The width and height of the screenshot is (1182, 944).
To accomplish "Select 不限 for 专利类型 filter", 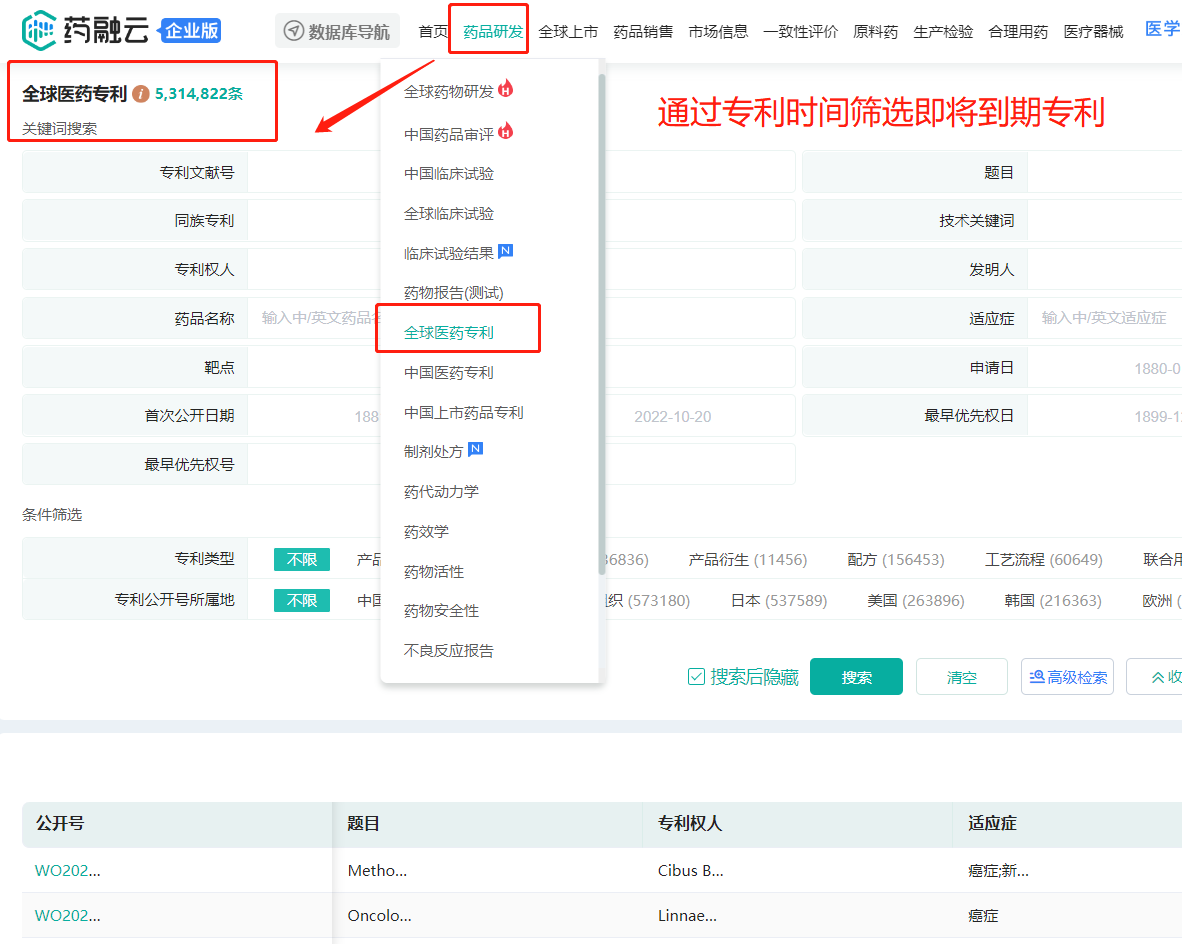I will pyautogui.click(x=301, y=560).
